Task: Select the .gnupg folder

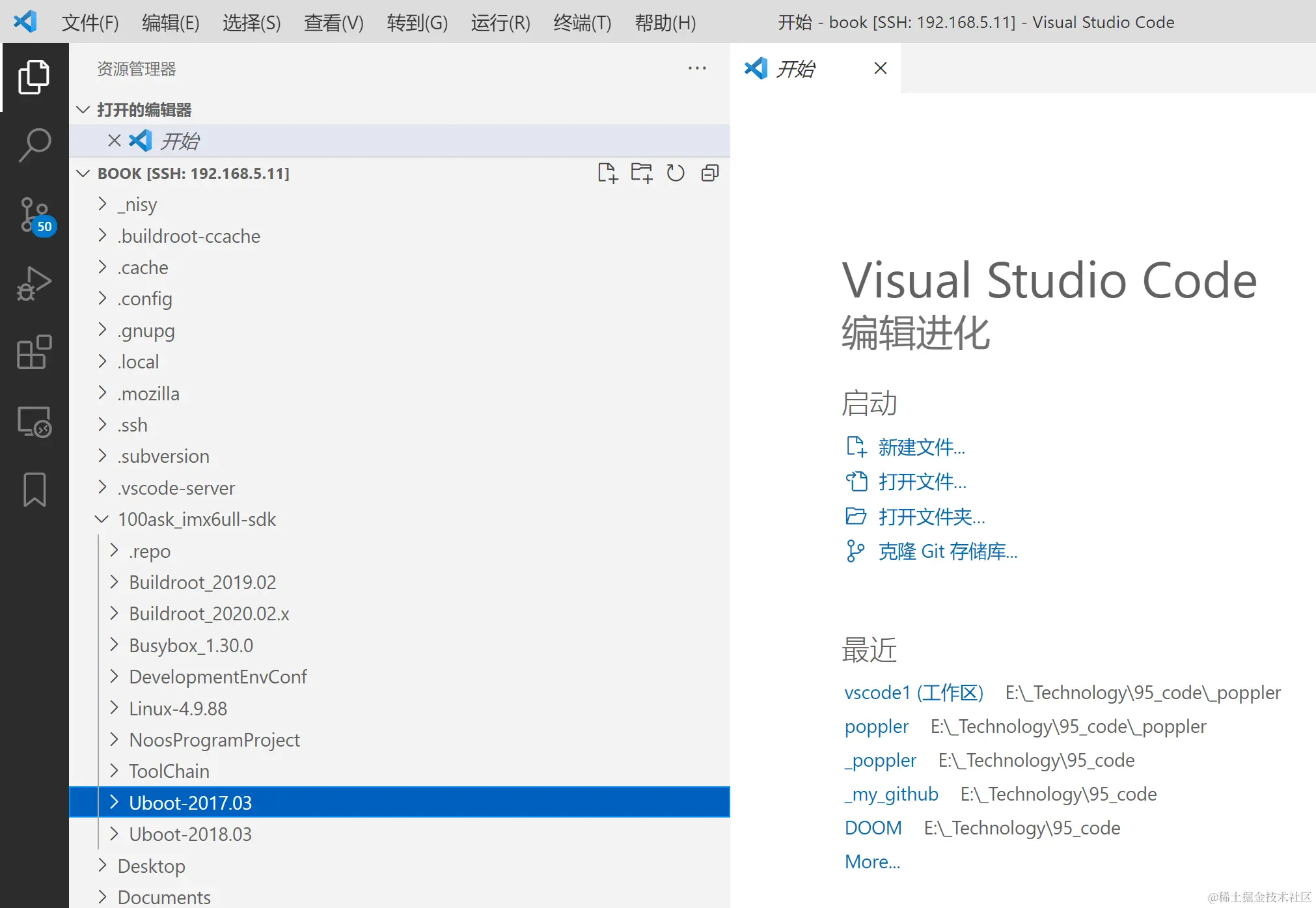Action: coord(400,331)
